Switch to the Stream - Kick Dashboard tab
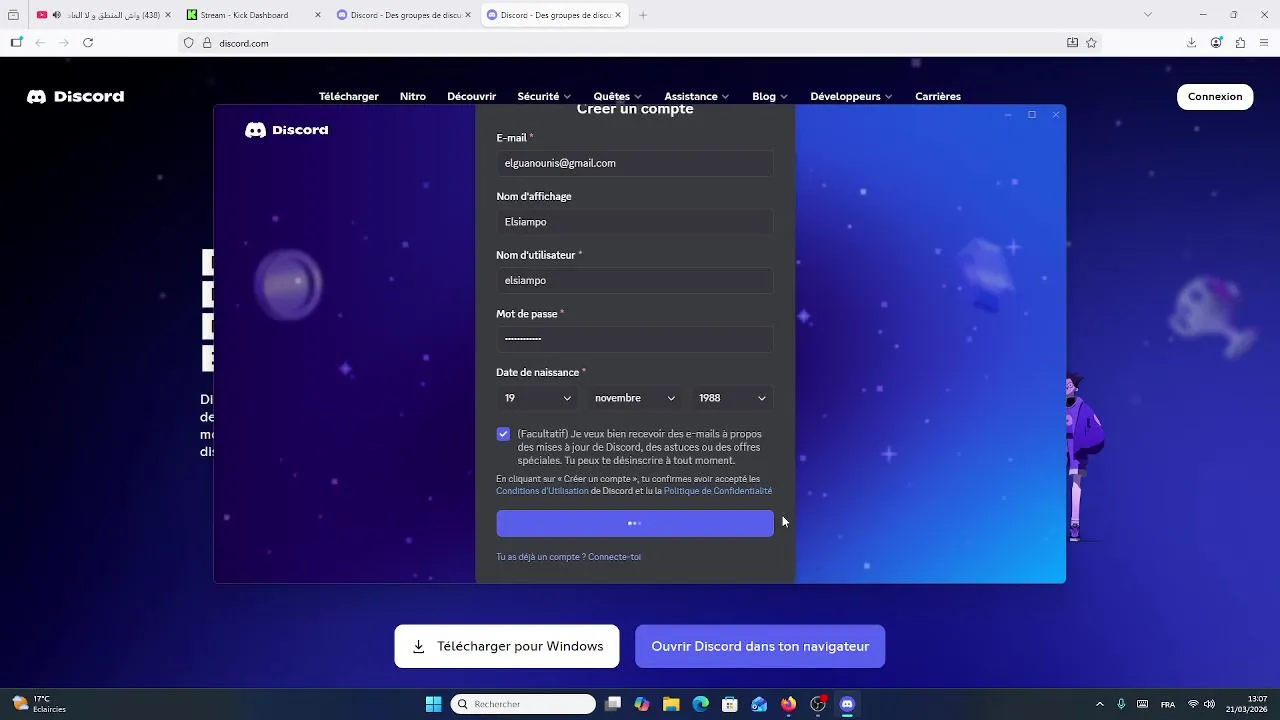Viewport: 1280px width, 720px height. tap(254, 15)
